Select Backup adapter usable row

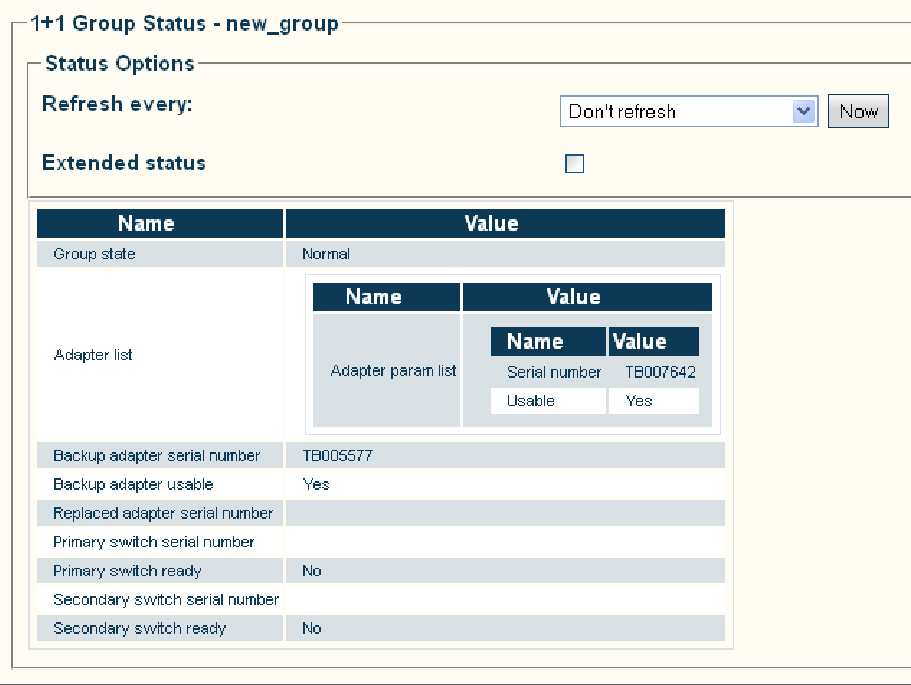click(x=381, y=485)
